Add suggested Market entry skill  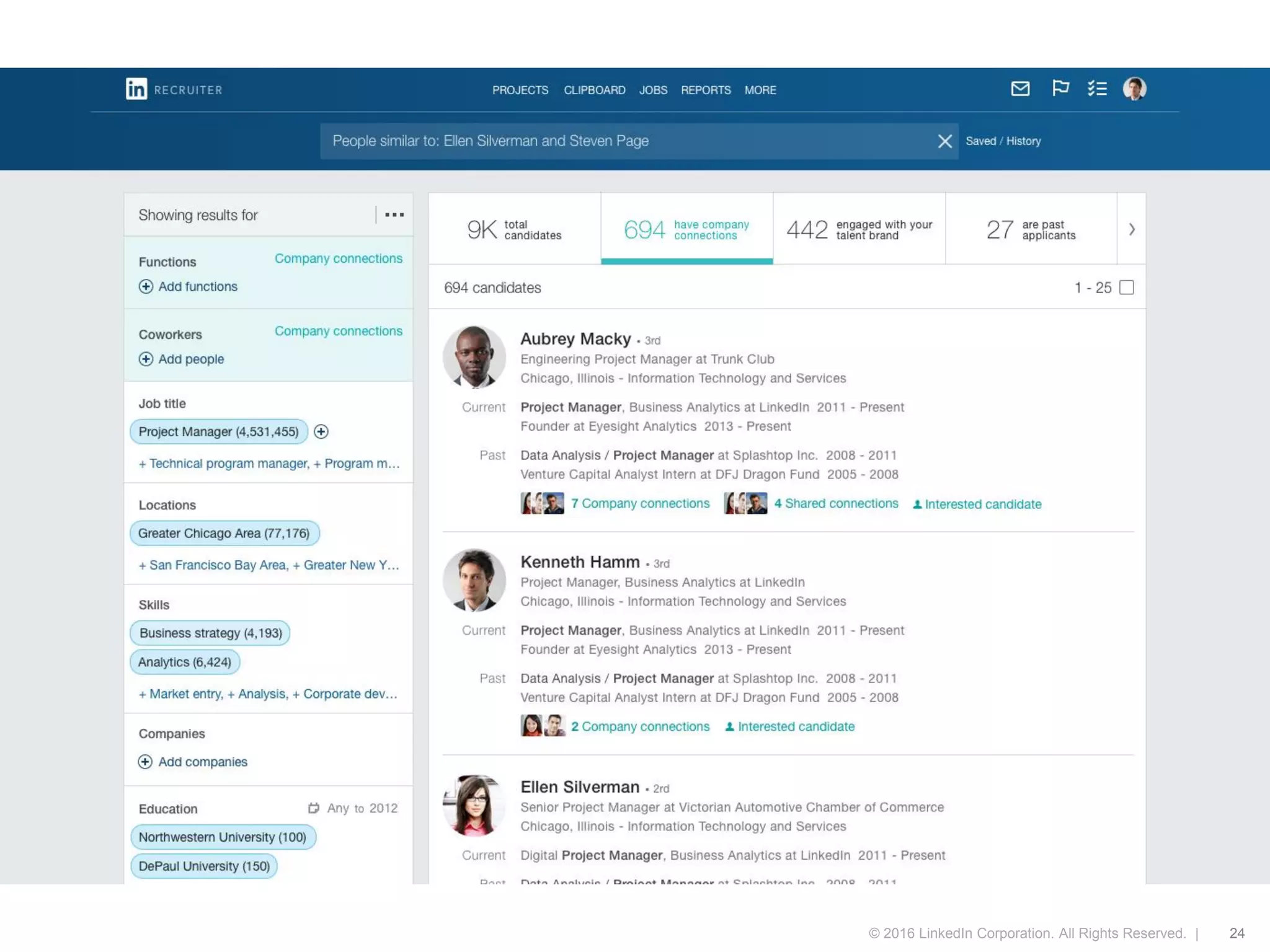181,694
